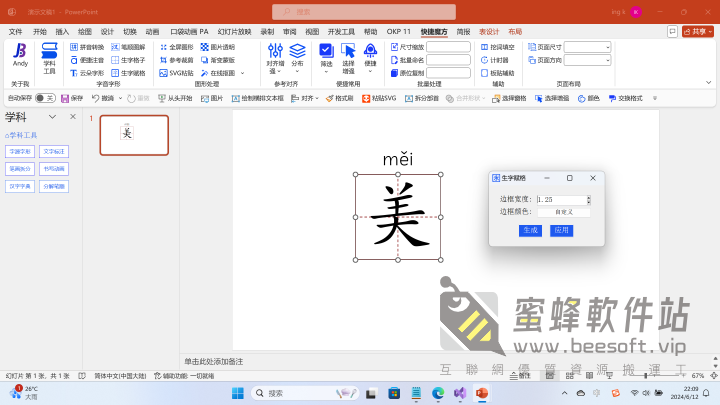This screenshot has width=720, height=405.
Task: Pick border color via 自定义 swatch
Action: click(x=564, y=212)
